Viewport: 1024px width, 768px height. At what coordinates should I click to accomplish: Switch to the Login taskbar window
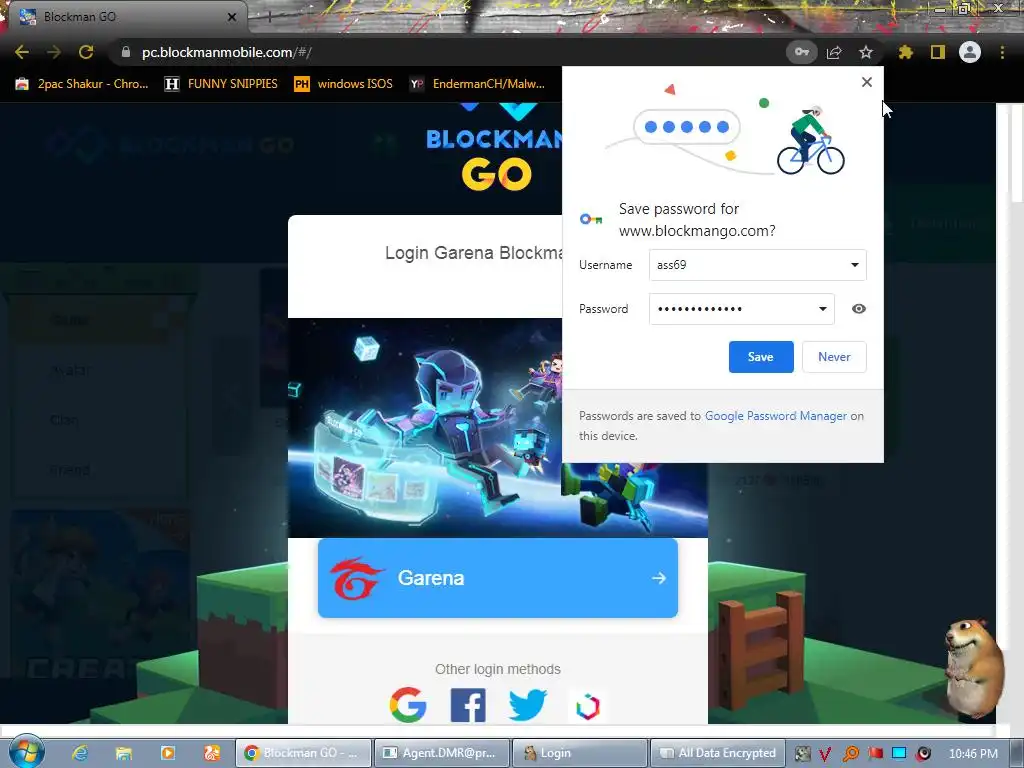(x=580, y=753)
